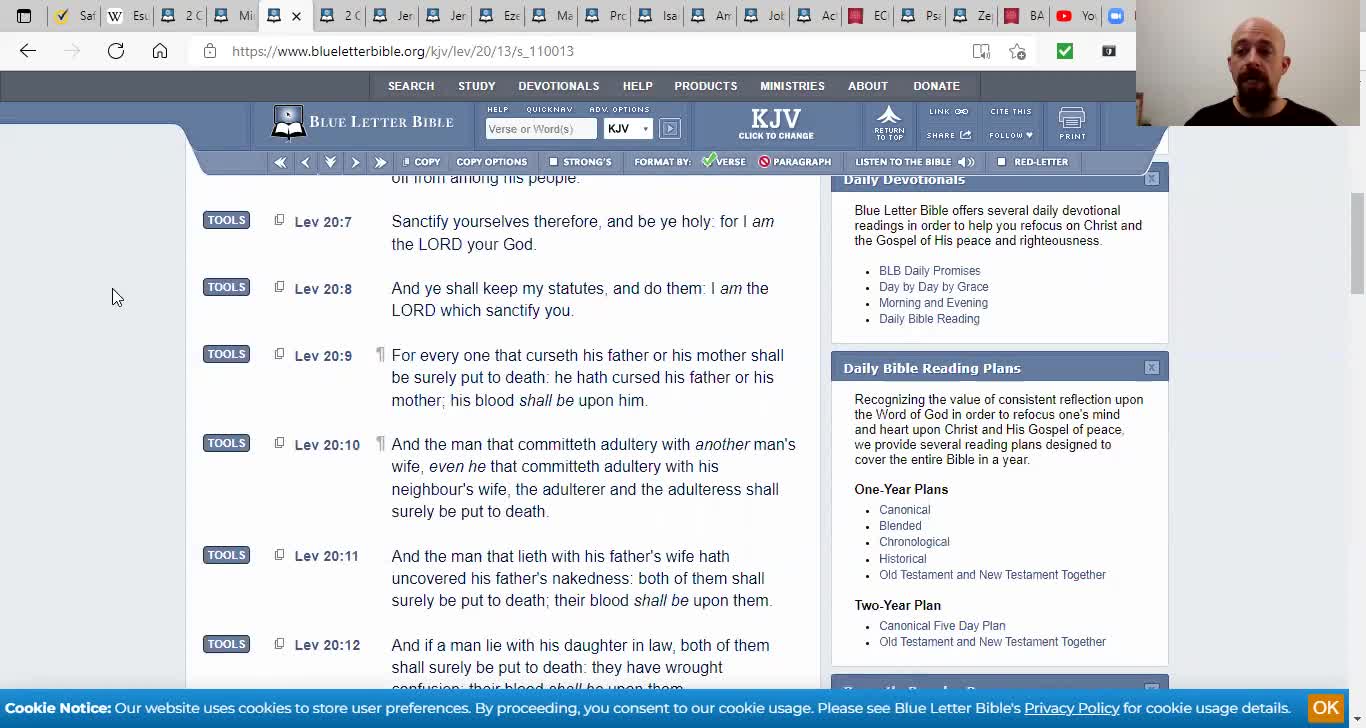
Task: Click the site lock icon in address bar
Action: point(210,51)
